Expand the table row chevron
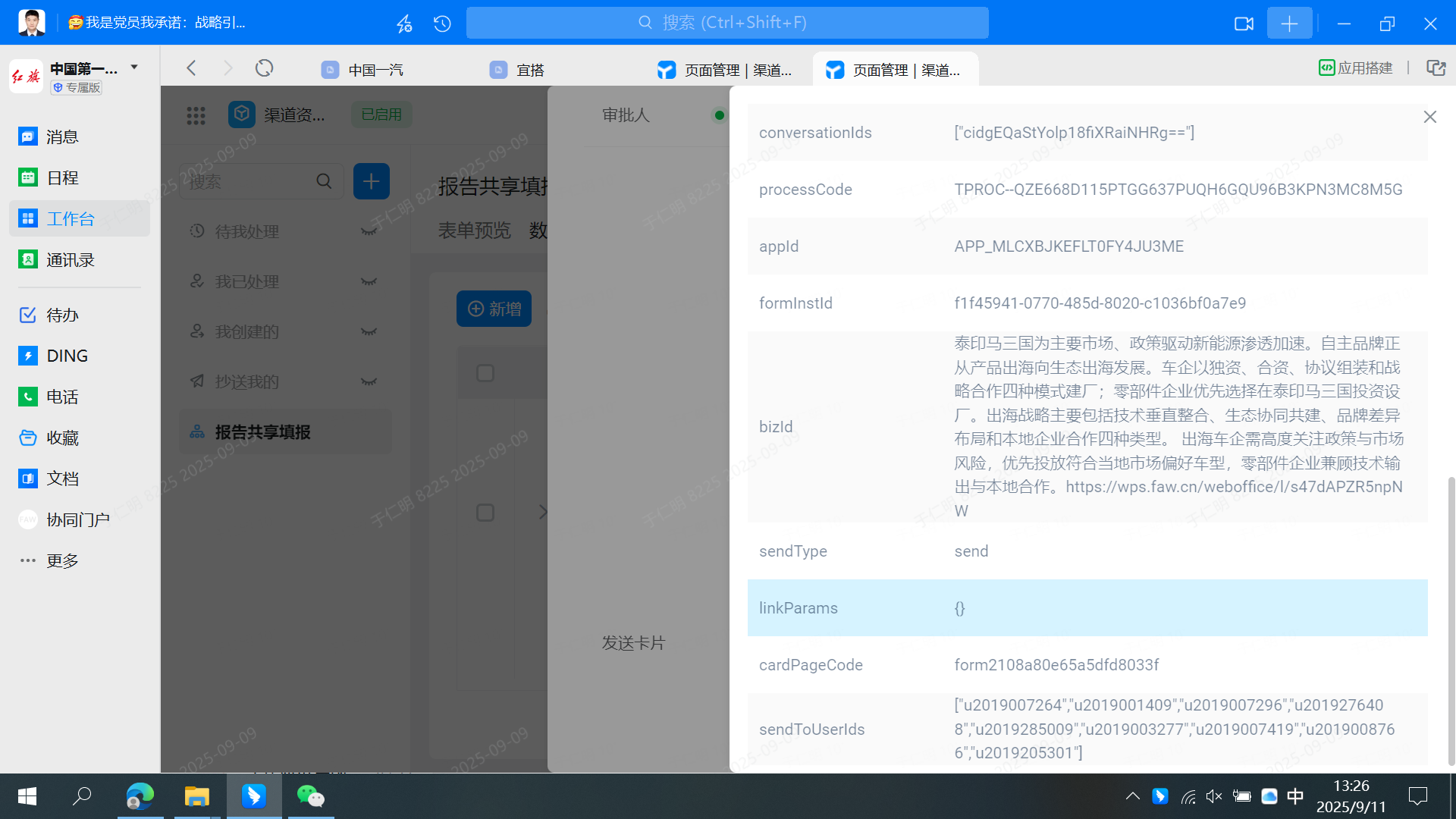The width and height of the screenshot is (1456, 819). click(x=542, y=512)
